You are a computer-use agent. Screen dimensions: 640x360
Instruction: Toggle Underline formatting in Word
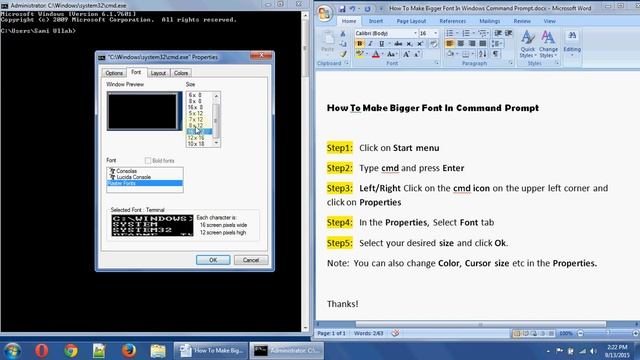click(381, 44)
